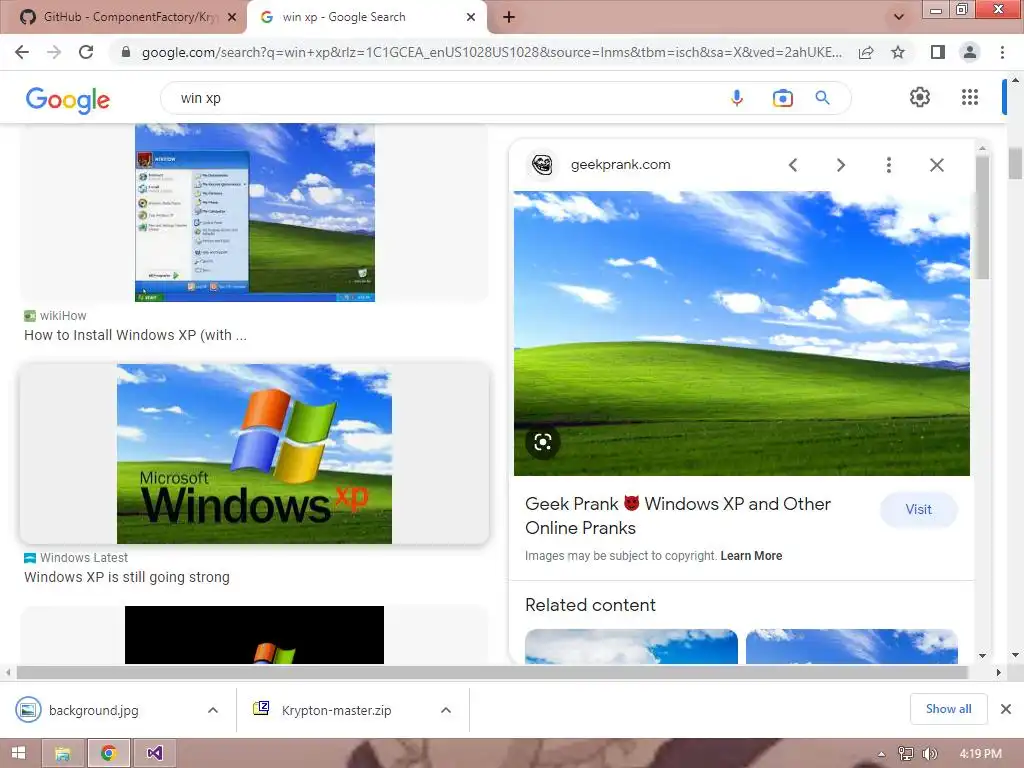
Task: Open a new browser tab
Action: [x=509, y=17]
